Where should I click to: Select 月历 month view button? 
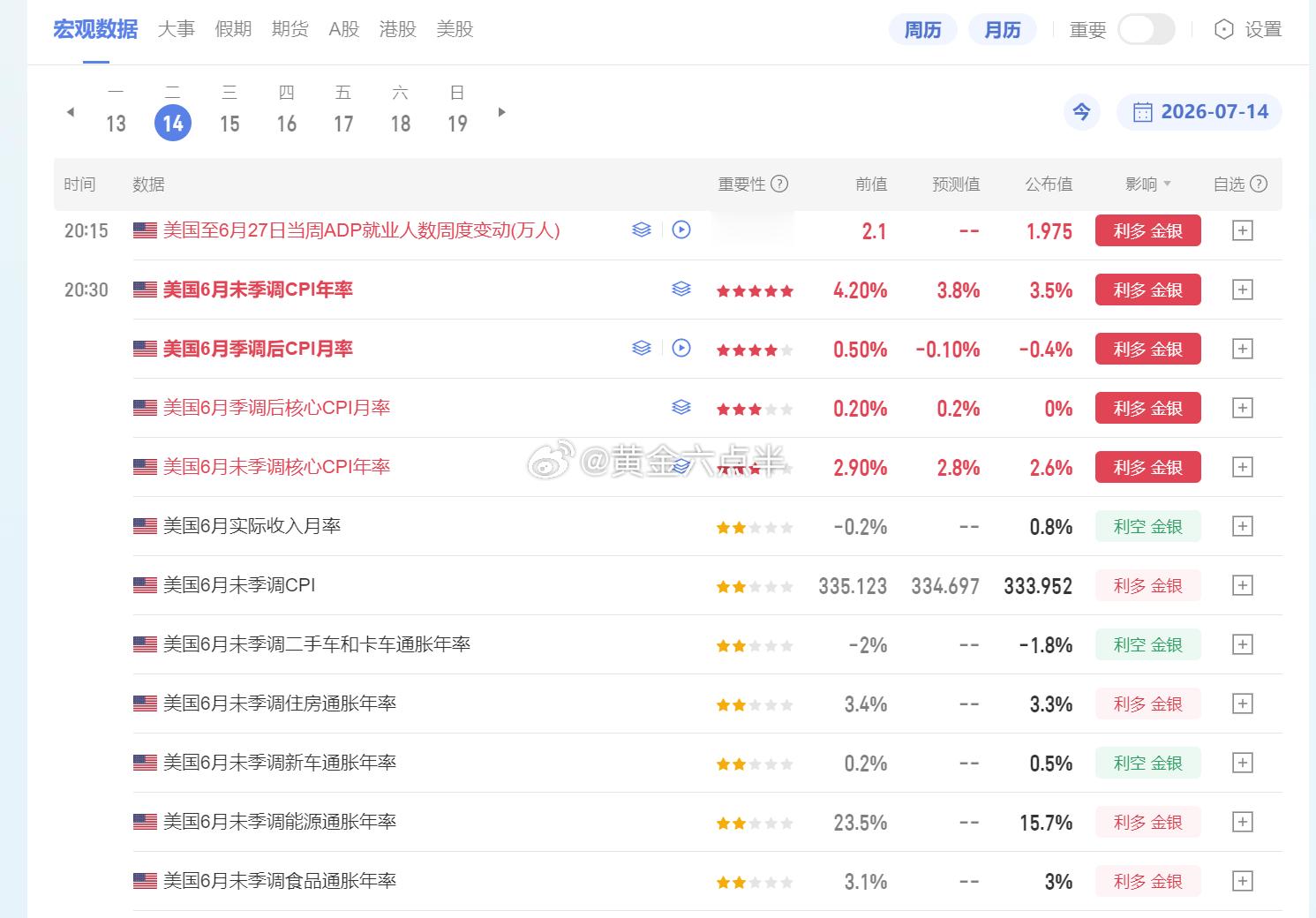(x=1002, y=29)
